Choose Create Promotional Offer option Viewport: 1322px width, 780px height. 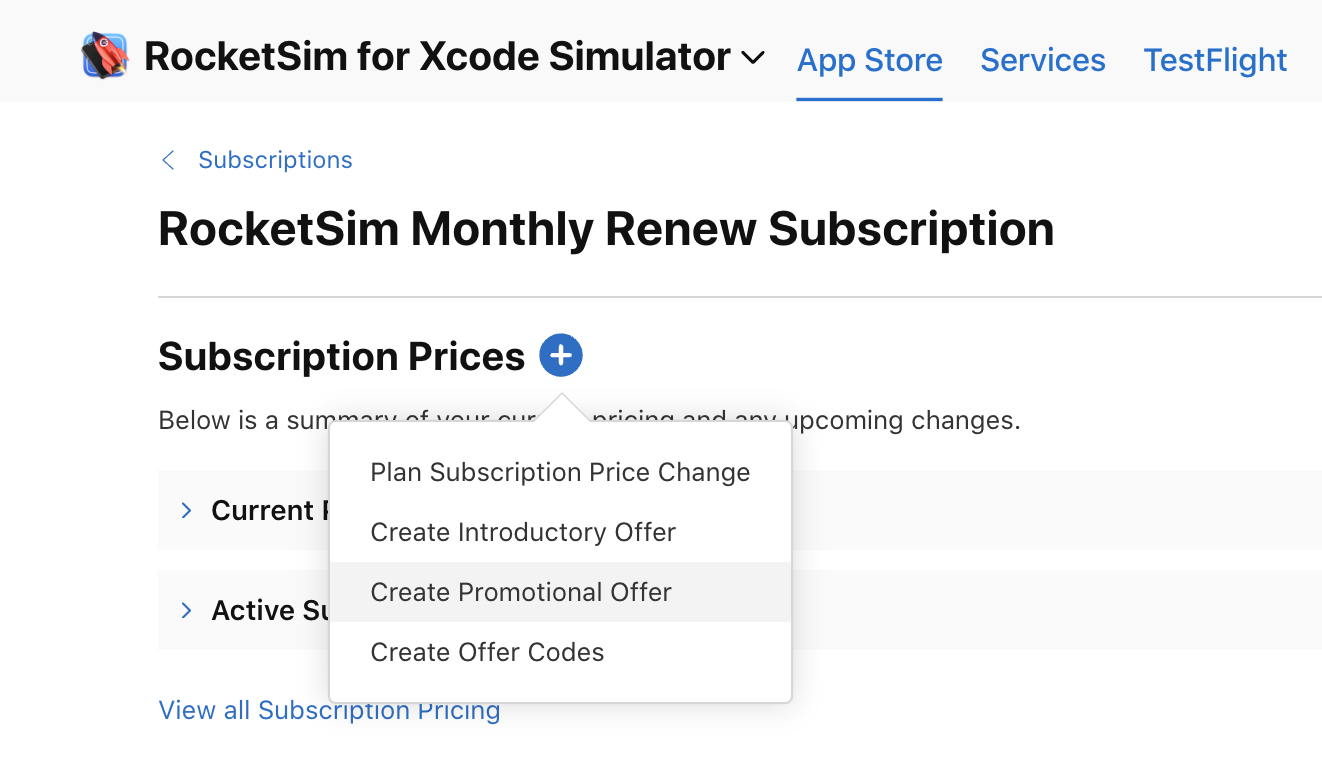pyautogui.click(x=520, y=592)
